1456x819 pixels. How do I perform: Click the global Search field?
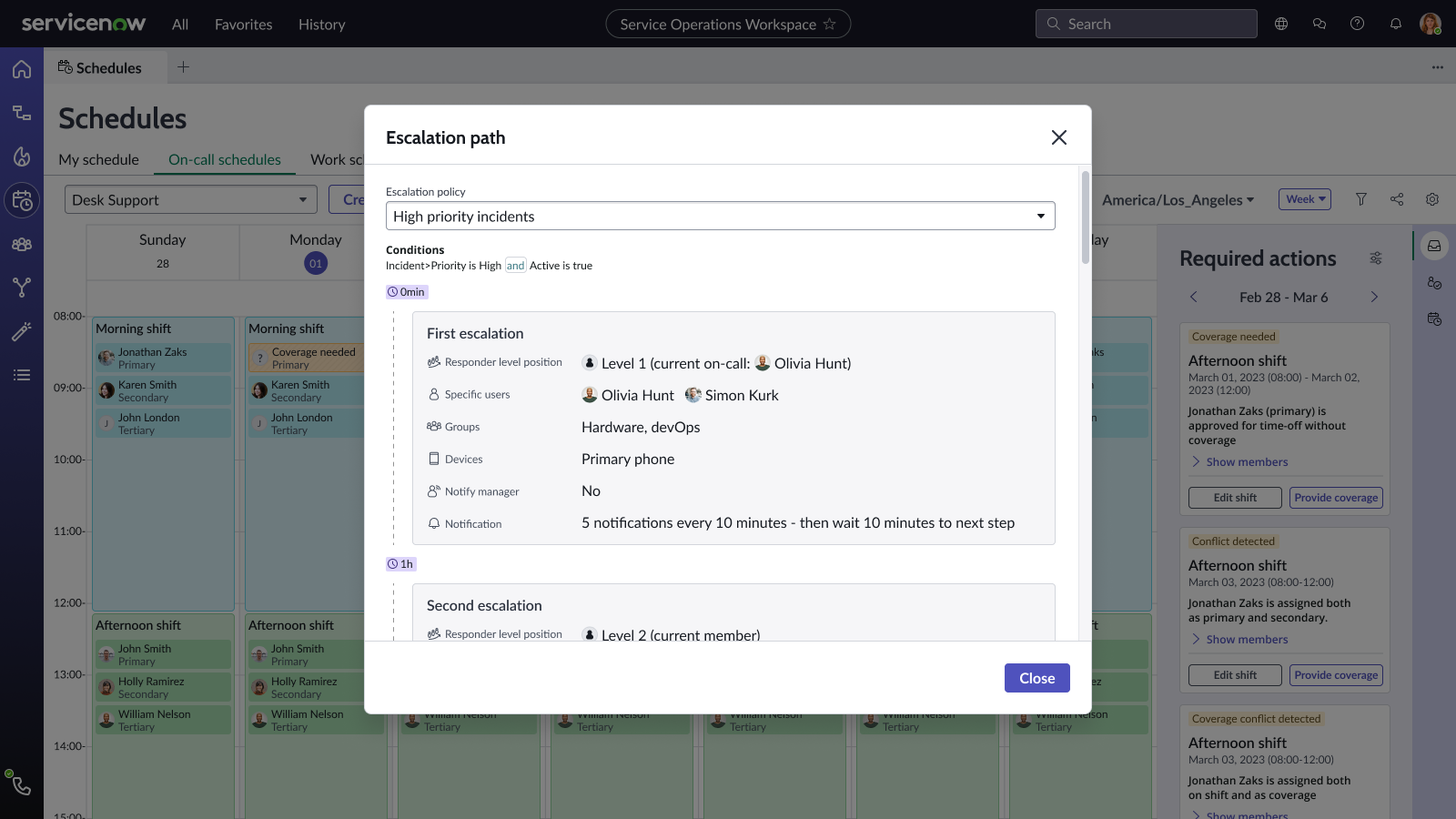1147,24
